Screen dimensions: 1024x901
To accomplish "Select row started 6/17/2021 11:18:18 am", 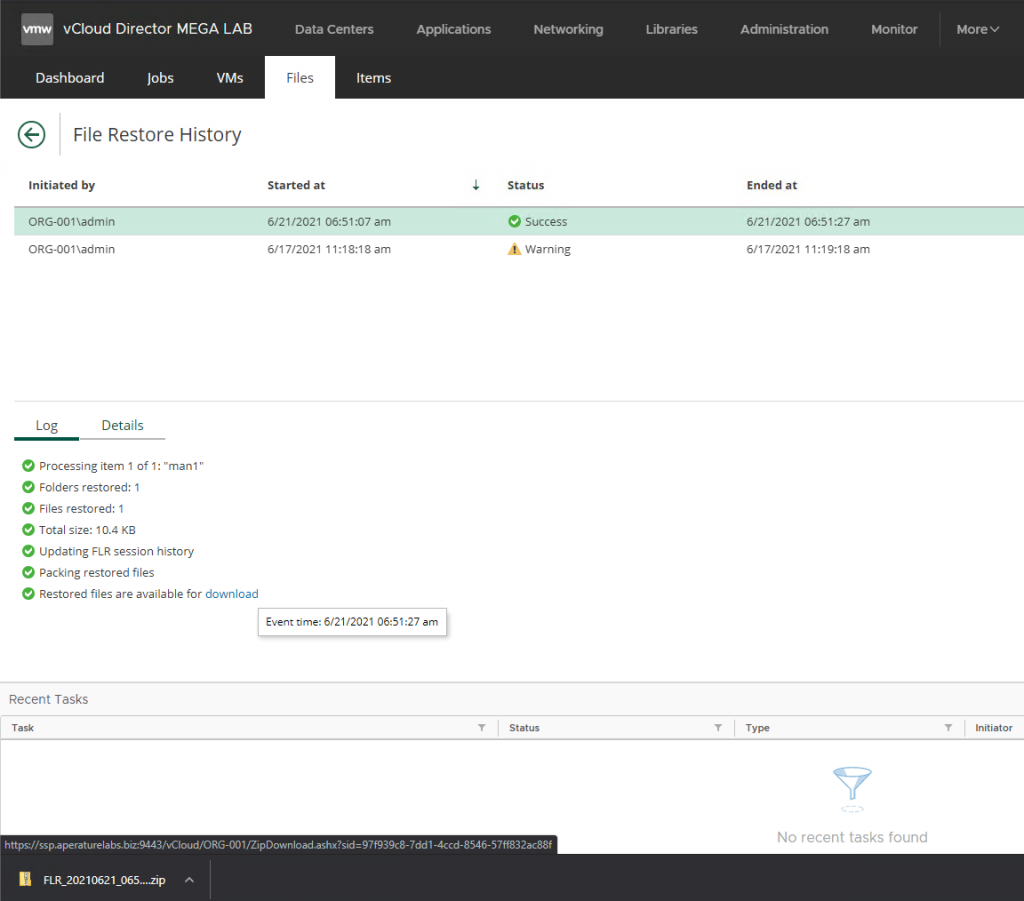I will pyautogui.click(x=519, y=249).
